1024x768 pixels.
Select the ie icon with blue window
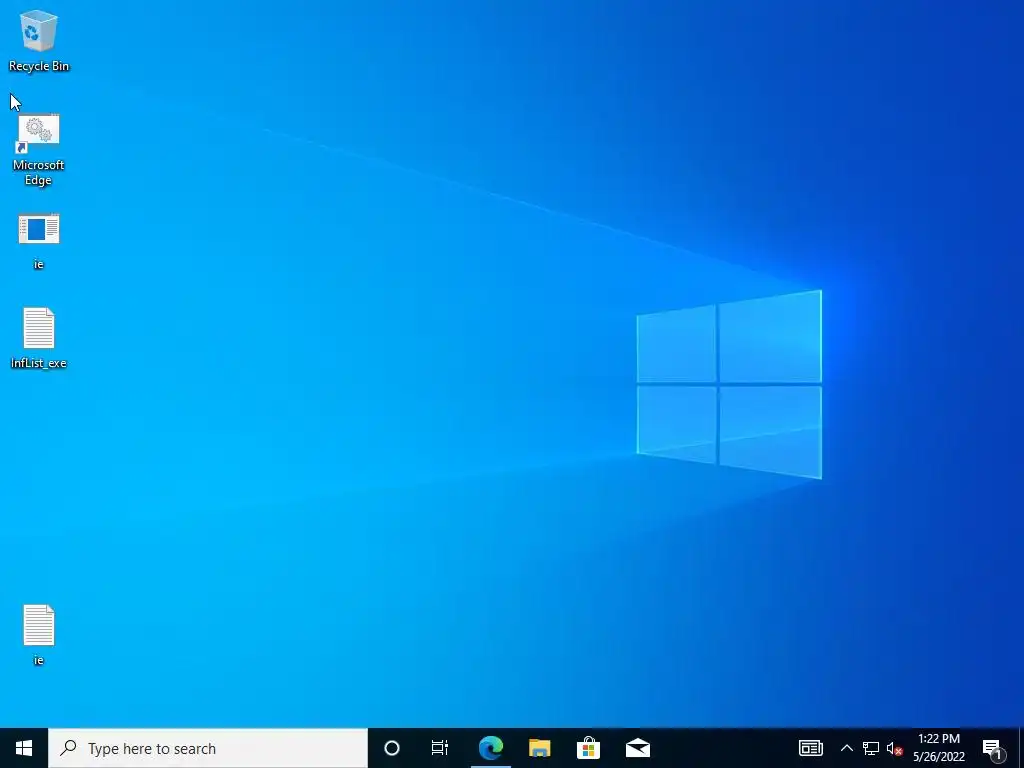[x=39, y=241]
